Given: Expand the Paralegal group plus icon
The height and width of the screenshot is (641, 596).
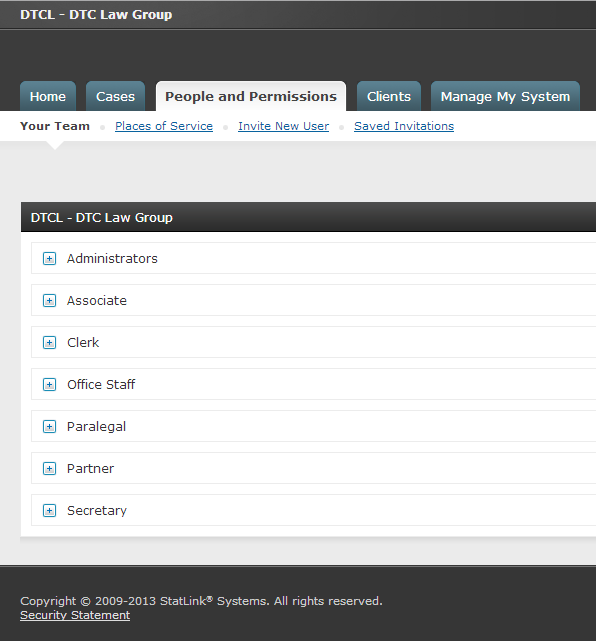Looking at the screenshot, I should click(x=49, y=427).
